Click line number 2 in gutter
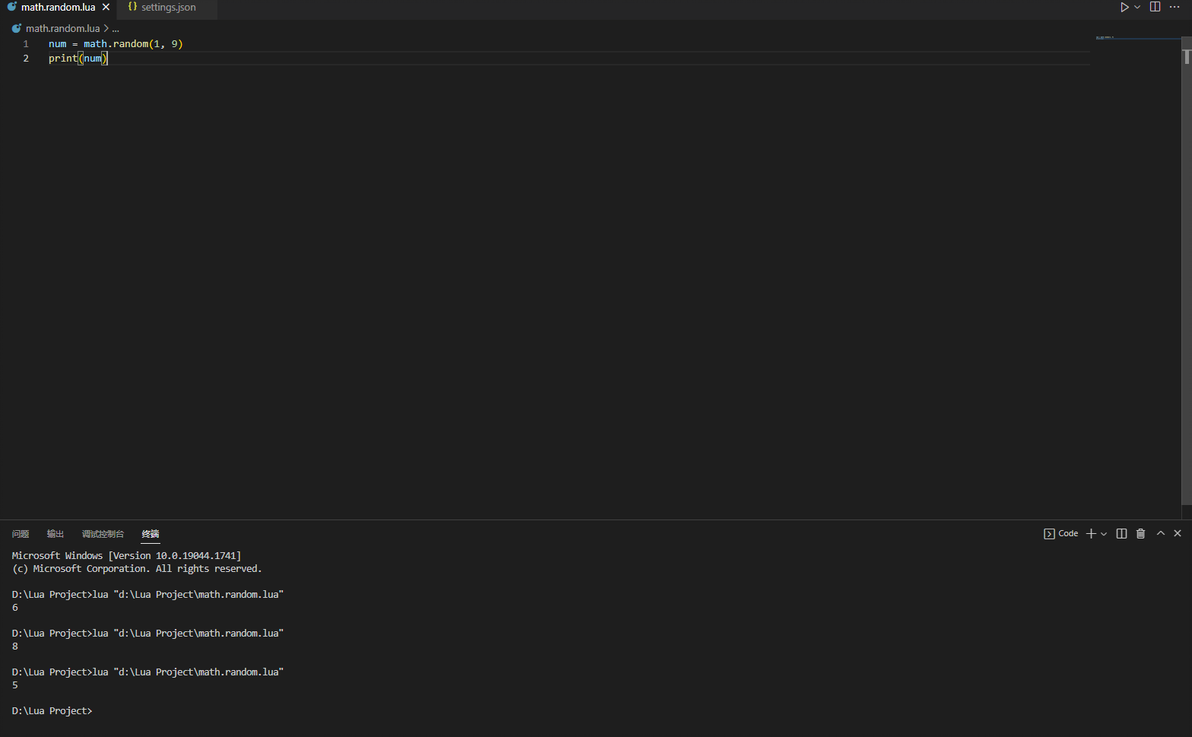The height and width of the screenshot is (737, 1192). pos(26,59)
